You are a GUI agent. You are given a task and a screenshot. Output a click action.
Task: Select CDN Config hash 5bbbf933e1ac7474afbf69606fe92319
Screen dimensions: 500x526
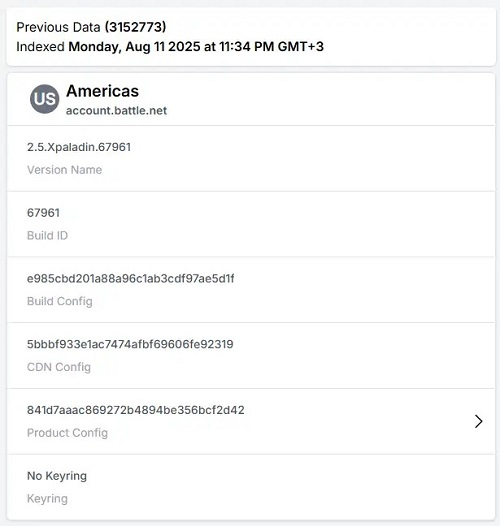130,344
